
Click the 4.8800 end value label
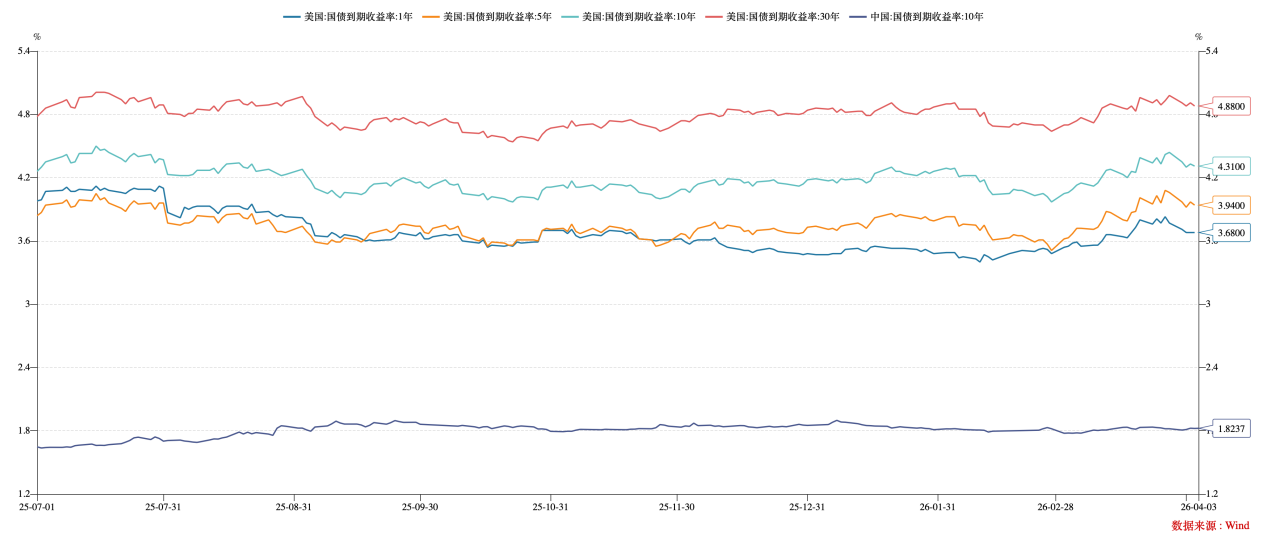[1231, 106]
